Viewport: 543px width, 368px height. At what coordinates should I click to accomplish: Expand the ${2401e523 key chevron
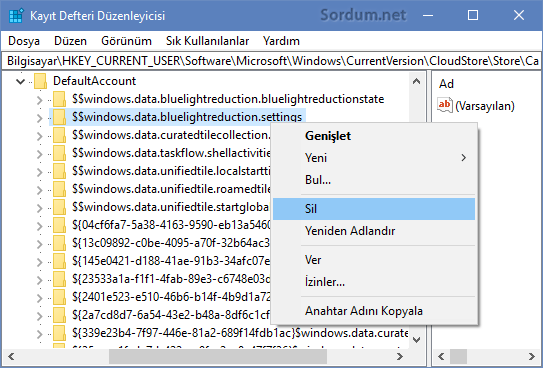[x=39, y=298]
